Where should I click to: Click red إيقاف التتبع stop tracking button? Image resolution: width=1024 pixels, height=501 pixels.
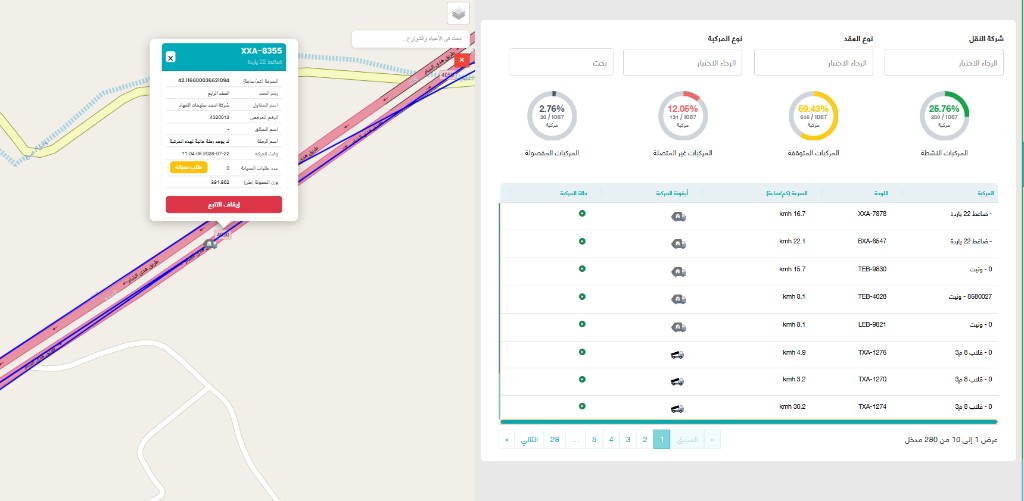[224, 204]
